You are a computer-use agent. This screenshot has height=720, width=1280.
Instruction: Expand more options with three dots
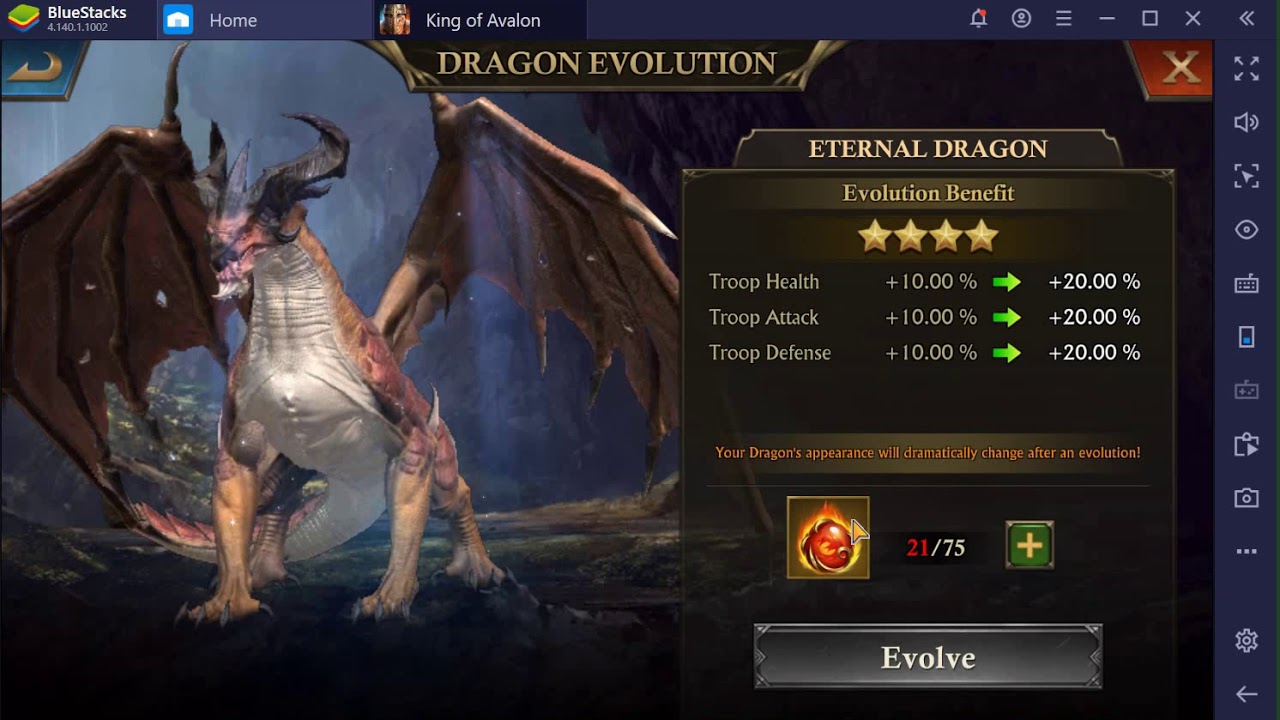tap(1246, 551)
